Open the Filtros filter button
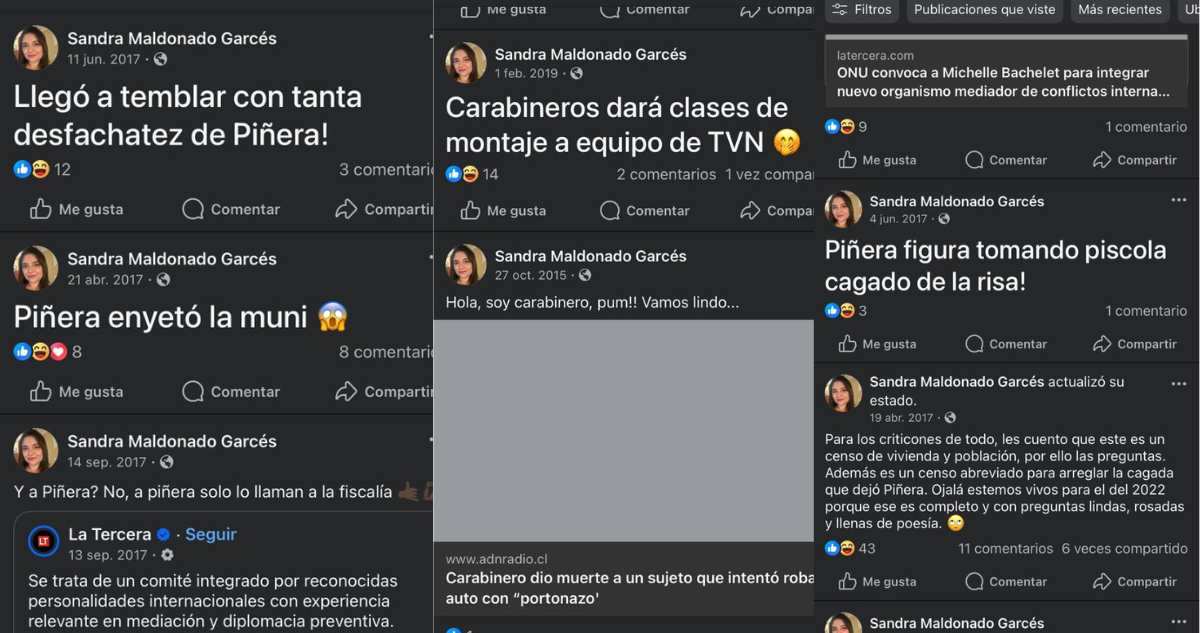This screenshot has height=633, width=1200. point(861,10)
